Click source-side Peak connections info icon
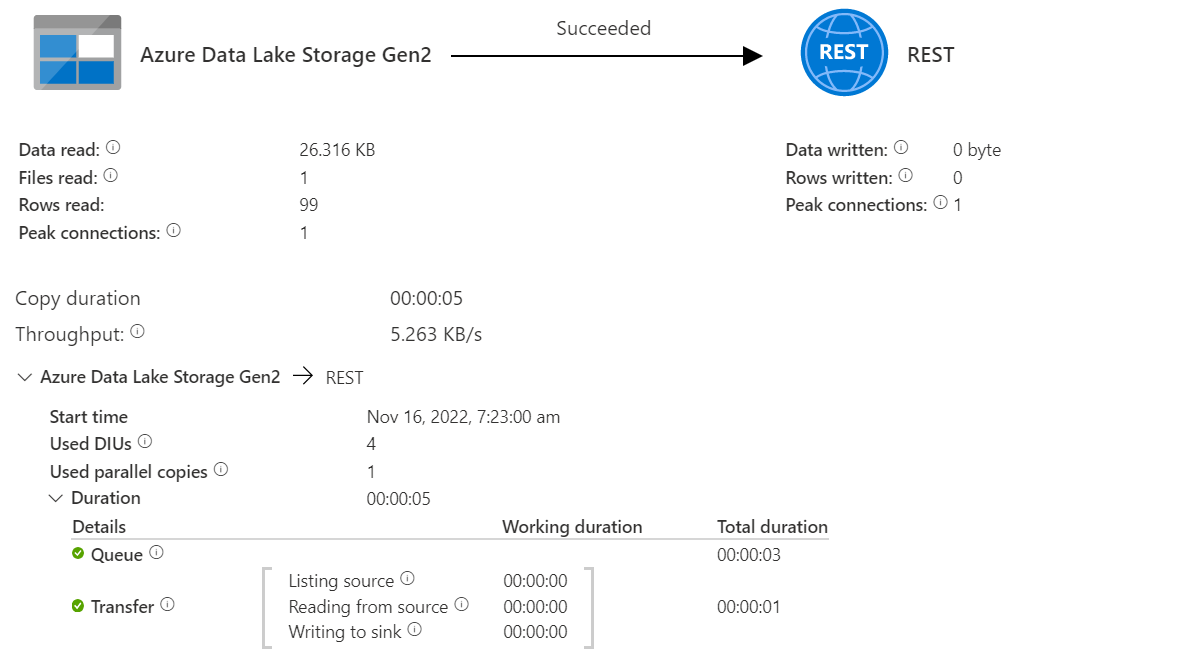1204x669 pixels. (174, 231)
